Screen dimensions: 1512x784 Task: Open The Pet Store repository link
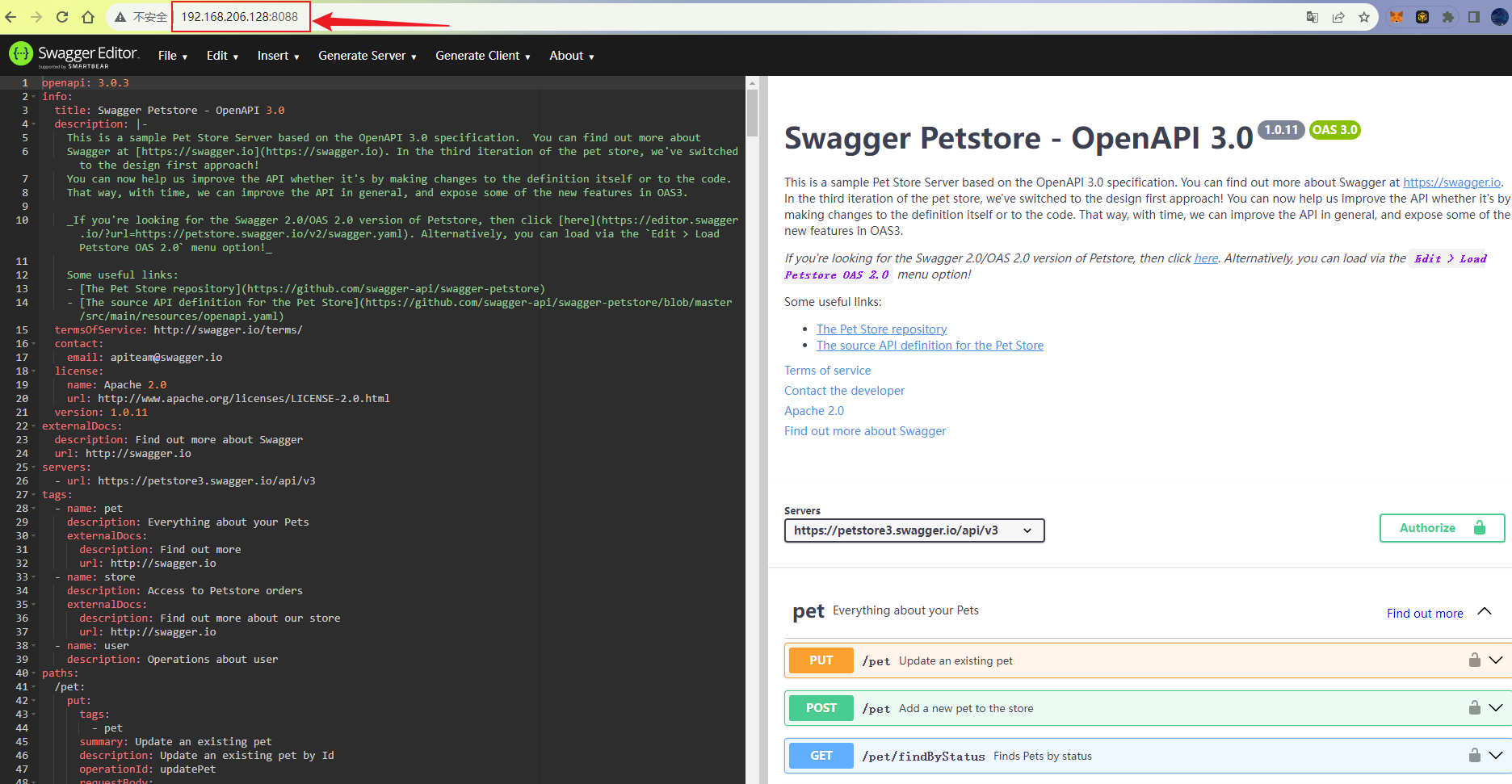881,329
